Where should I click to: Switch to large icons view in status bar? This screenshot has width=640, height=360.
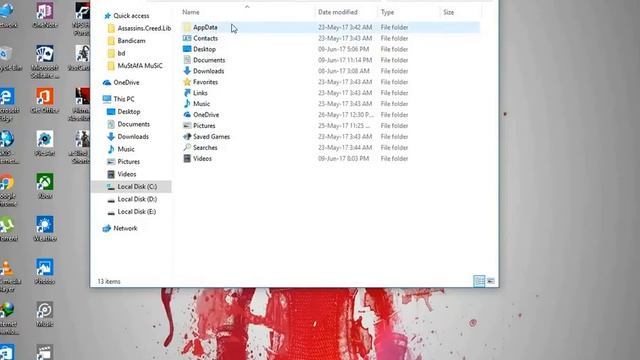491,281
